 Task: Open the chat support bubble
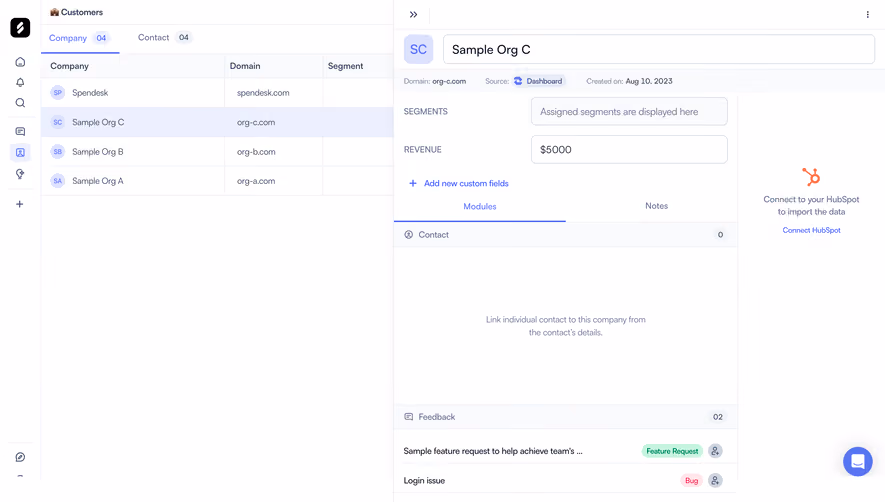(x=857, y=461)
